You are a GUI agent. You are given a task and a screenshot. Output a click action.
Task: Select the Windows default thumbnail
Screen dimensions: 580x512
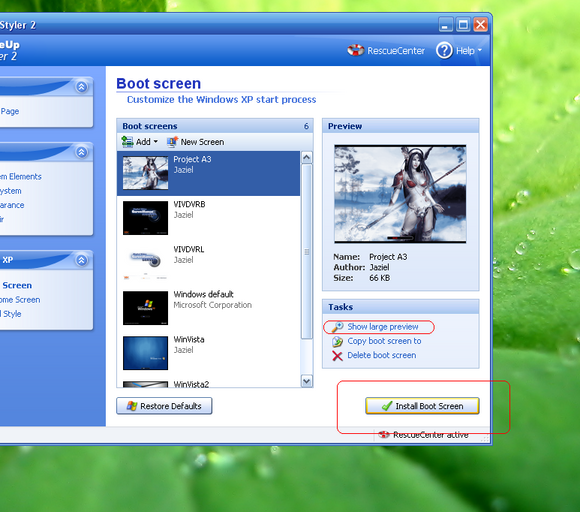[x=145, y=308]
